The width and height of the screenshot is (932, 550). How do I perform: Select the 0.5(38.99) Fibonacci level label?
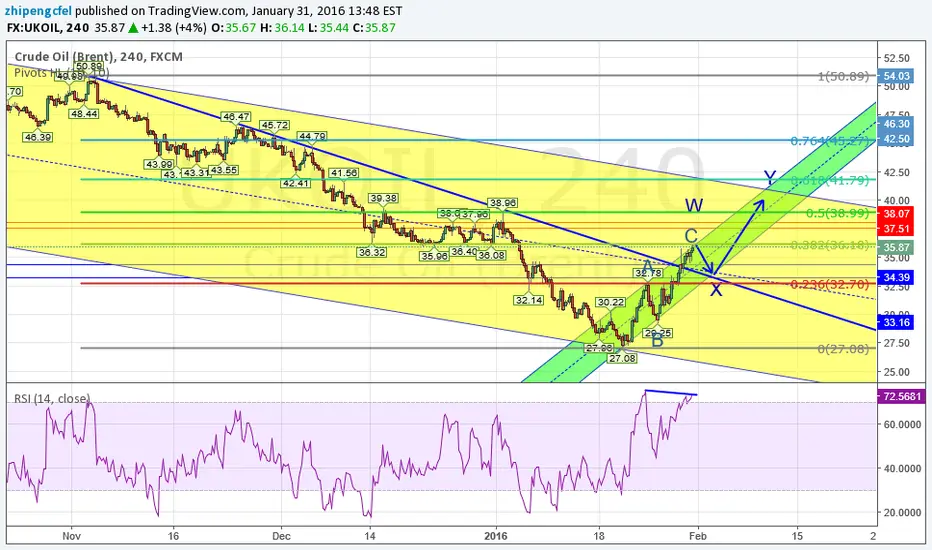click(837, 213)
